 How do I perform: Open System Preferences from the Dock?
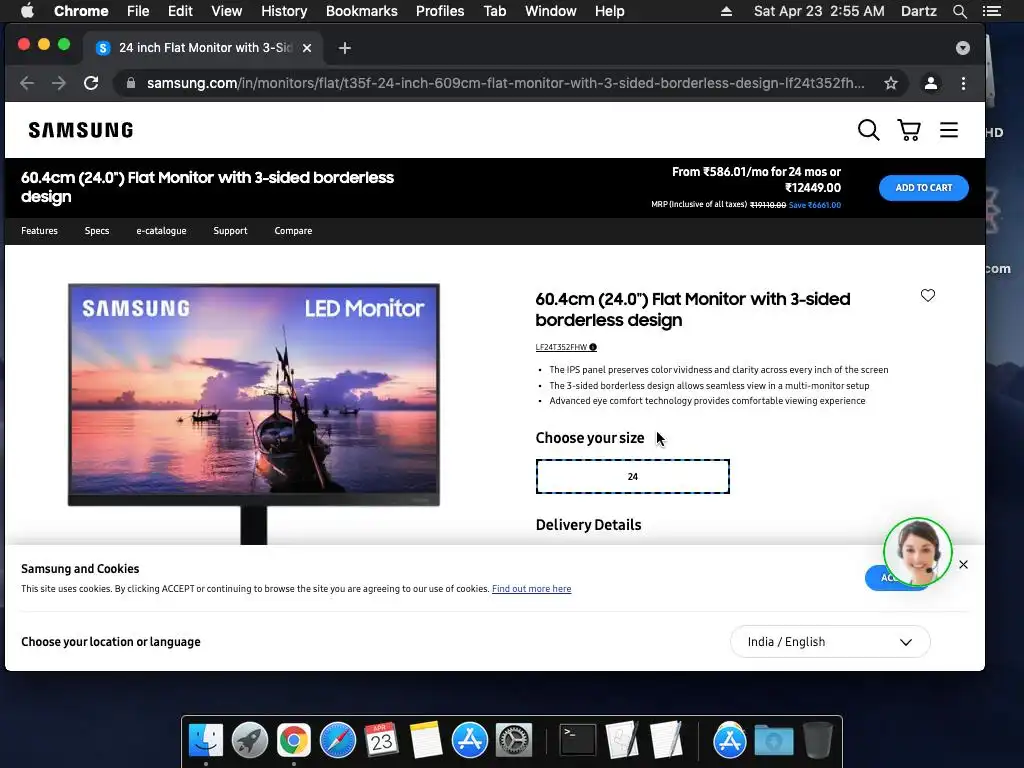(x=514, y=741)
